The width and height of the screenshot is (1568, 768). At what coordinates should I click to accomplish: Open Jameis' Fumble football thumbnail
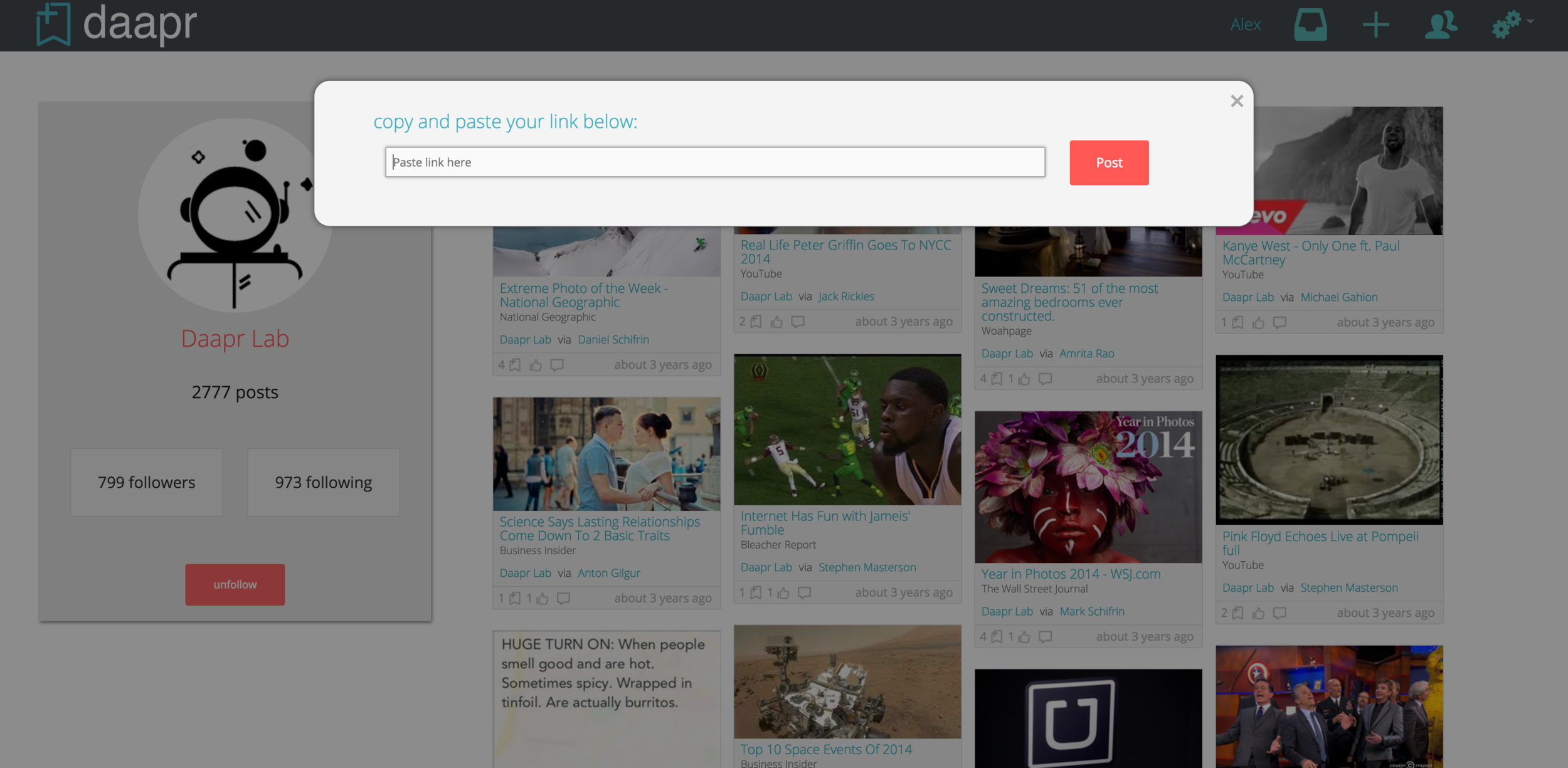coord(847,429)
